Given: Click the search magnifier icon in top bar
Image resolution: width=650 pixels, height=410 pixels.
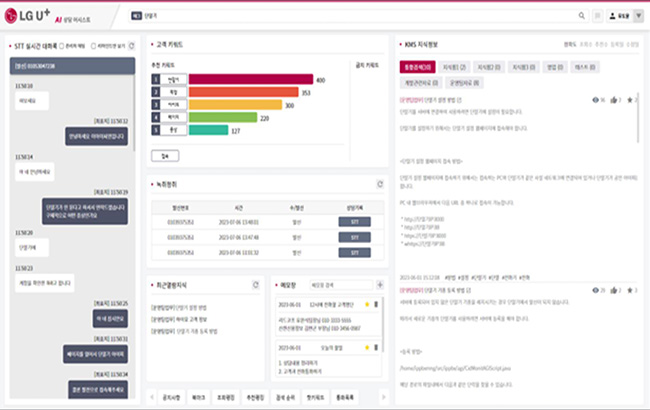Looking at the screenshot, I should coord(582,16).
